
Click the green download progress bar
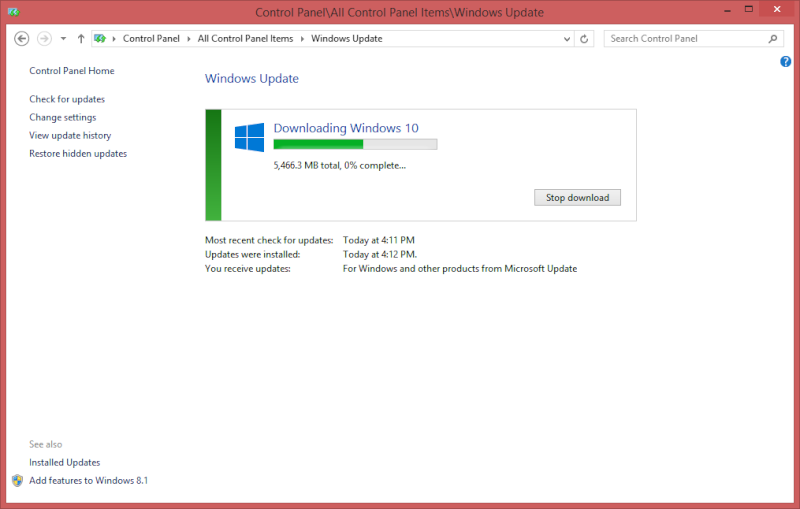355,144
